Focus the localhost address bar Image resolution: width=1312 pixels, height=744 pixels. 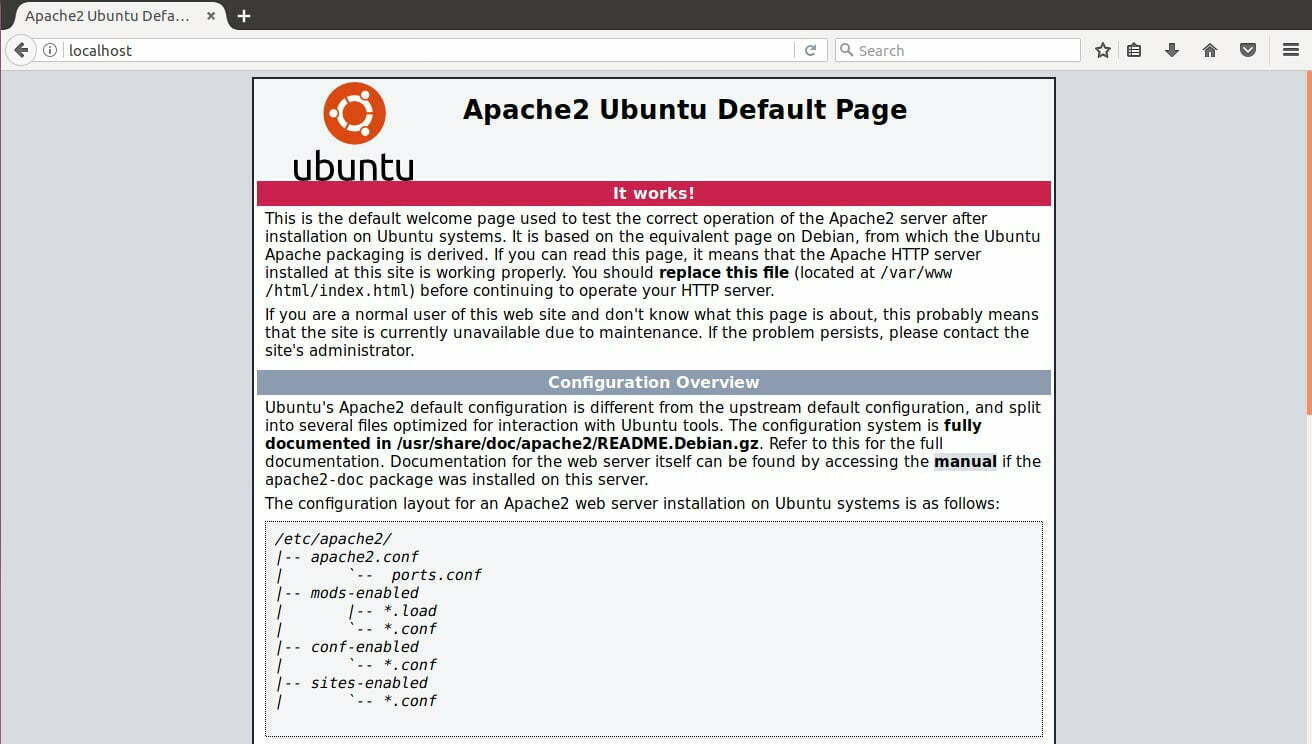[x=428, y=50]
